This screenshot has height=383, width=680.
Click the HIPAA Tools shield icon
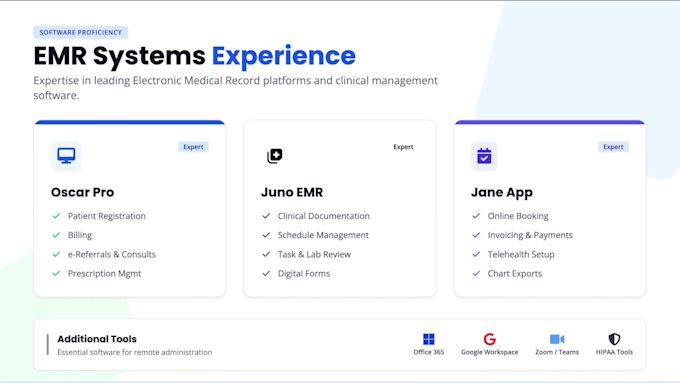click(x=614, y=339)
